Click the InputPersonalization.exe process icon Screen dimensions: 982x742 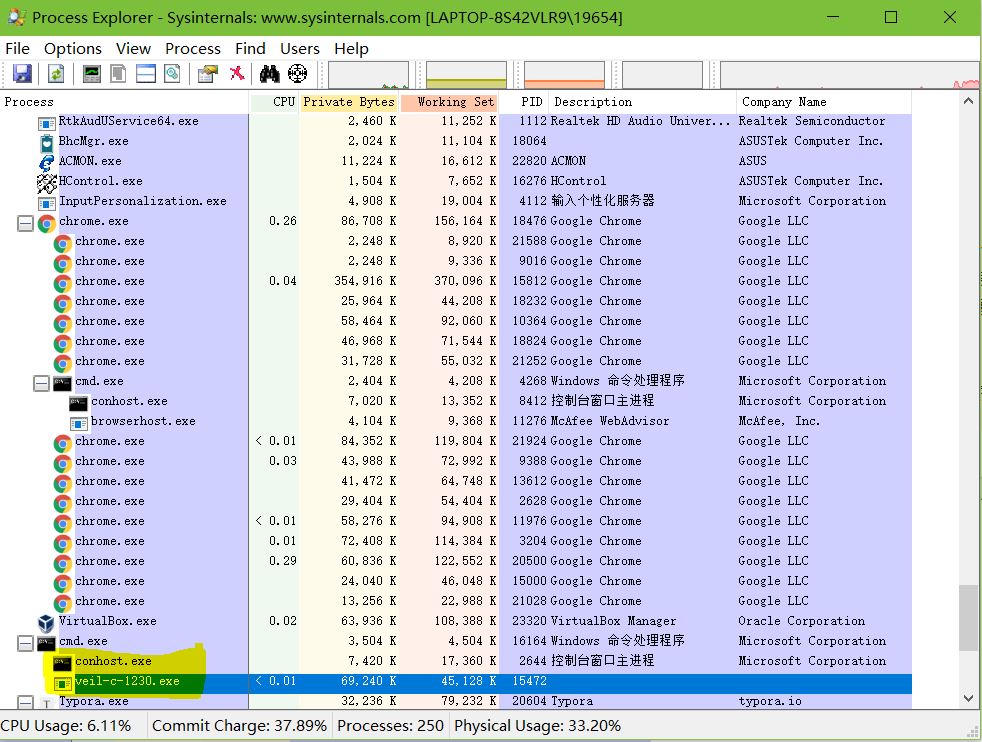click(47, 203)
